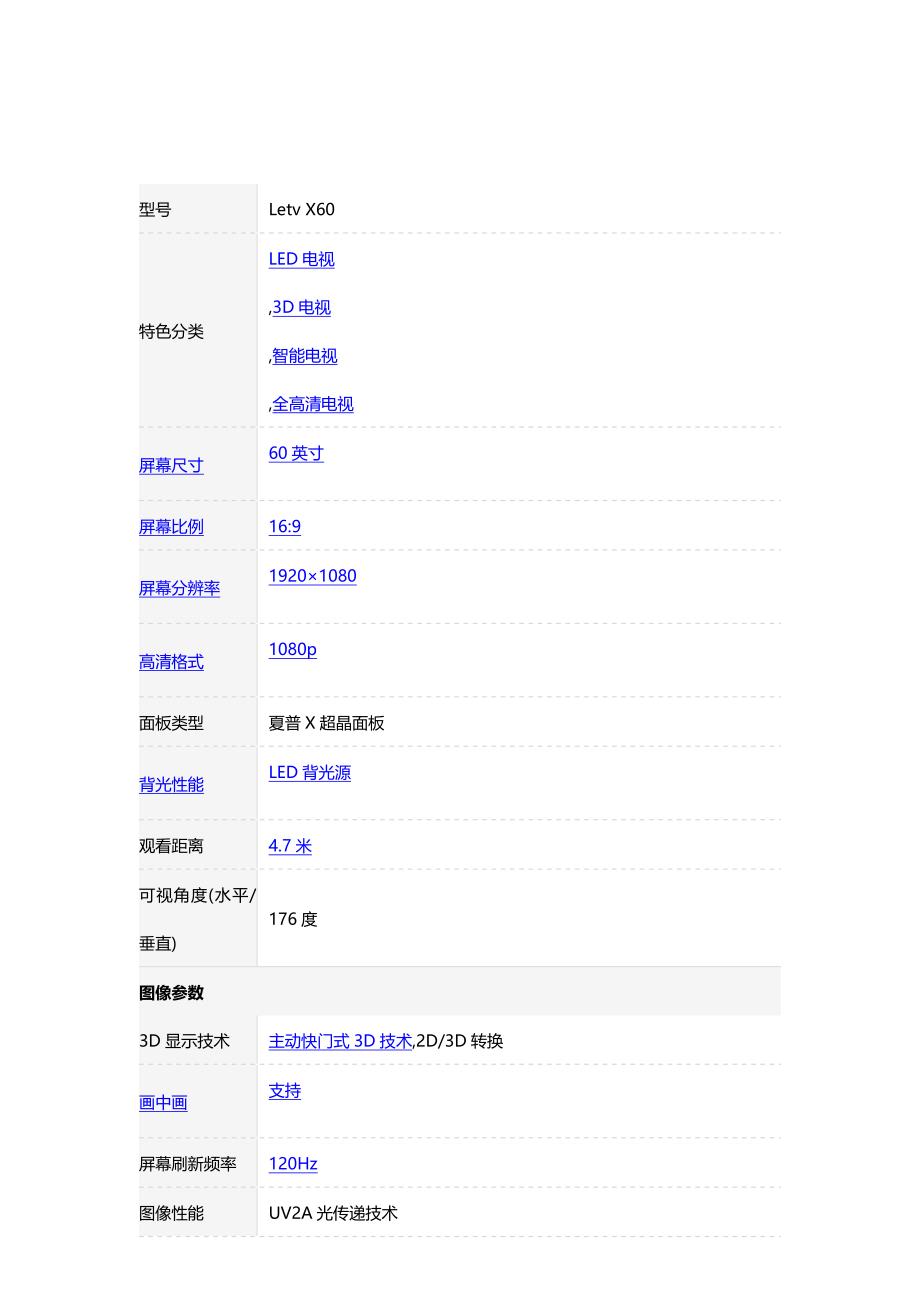
Task: Open the 16:9 ratio link
Action: click(x=285, y=527)
